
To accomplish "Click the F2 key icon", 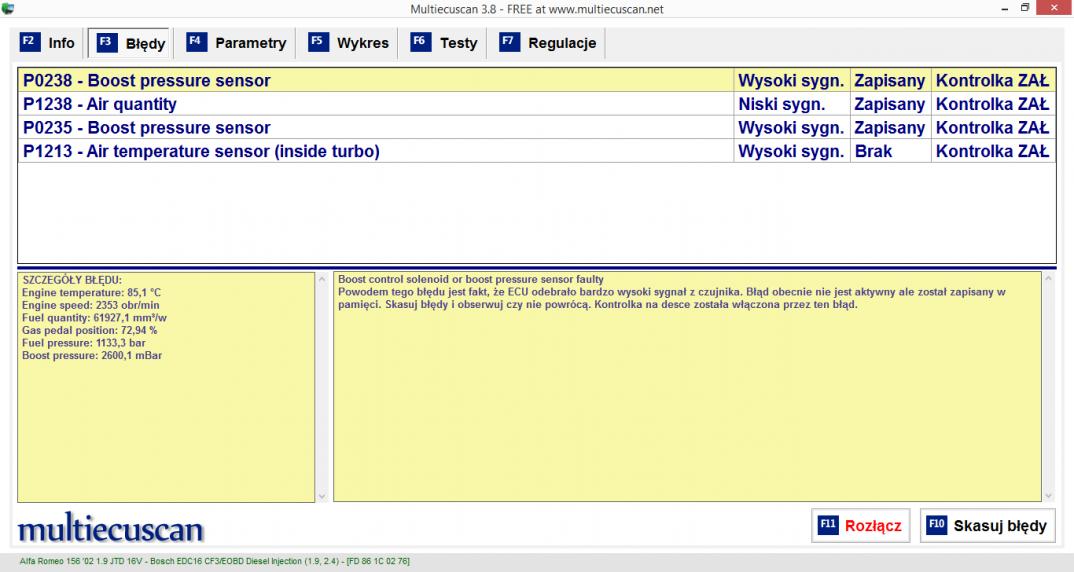I will (x=29, y=42).
